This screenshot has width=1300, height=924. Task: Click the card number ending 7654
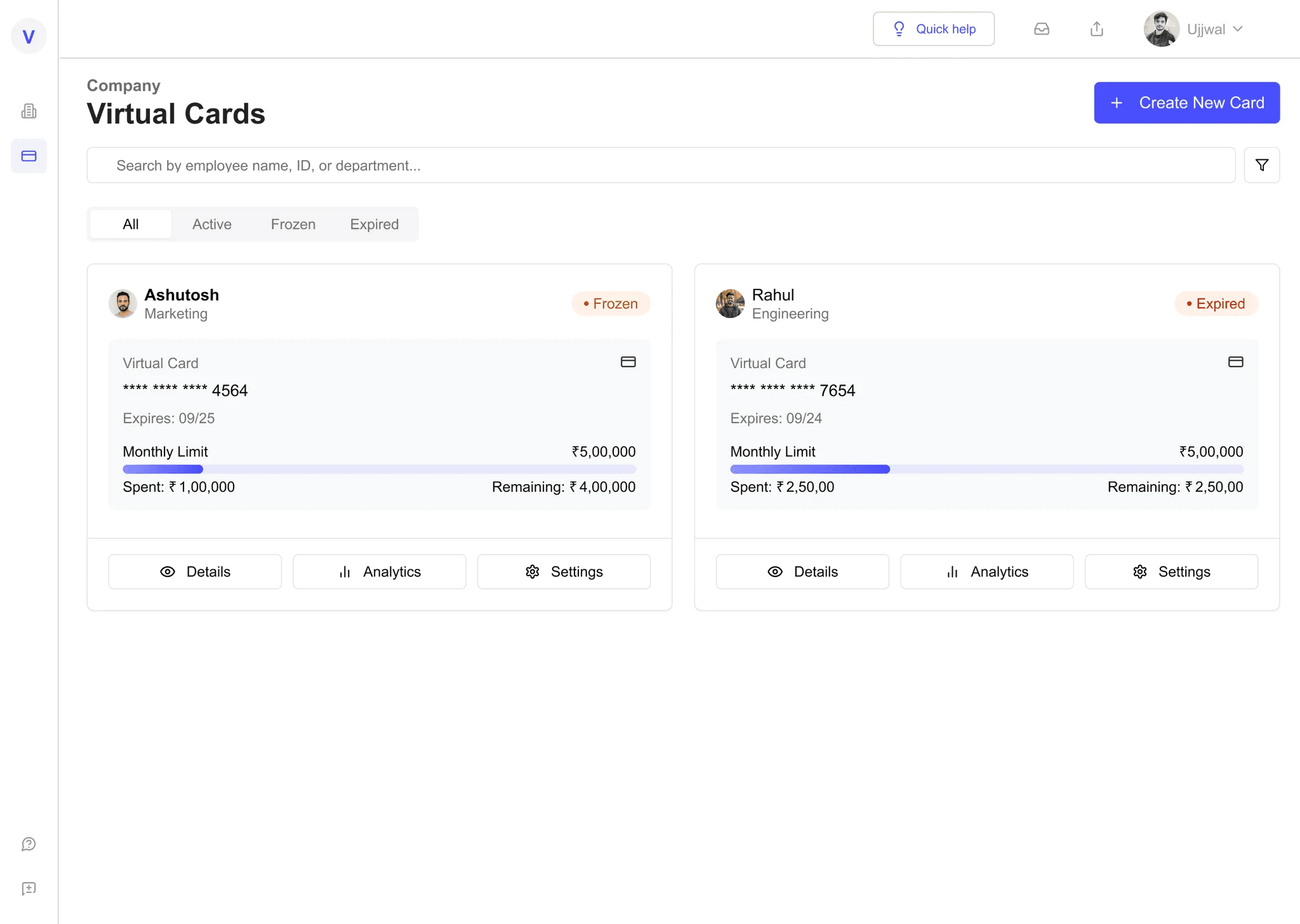click(793, 390)
